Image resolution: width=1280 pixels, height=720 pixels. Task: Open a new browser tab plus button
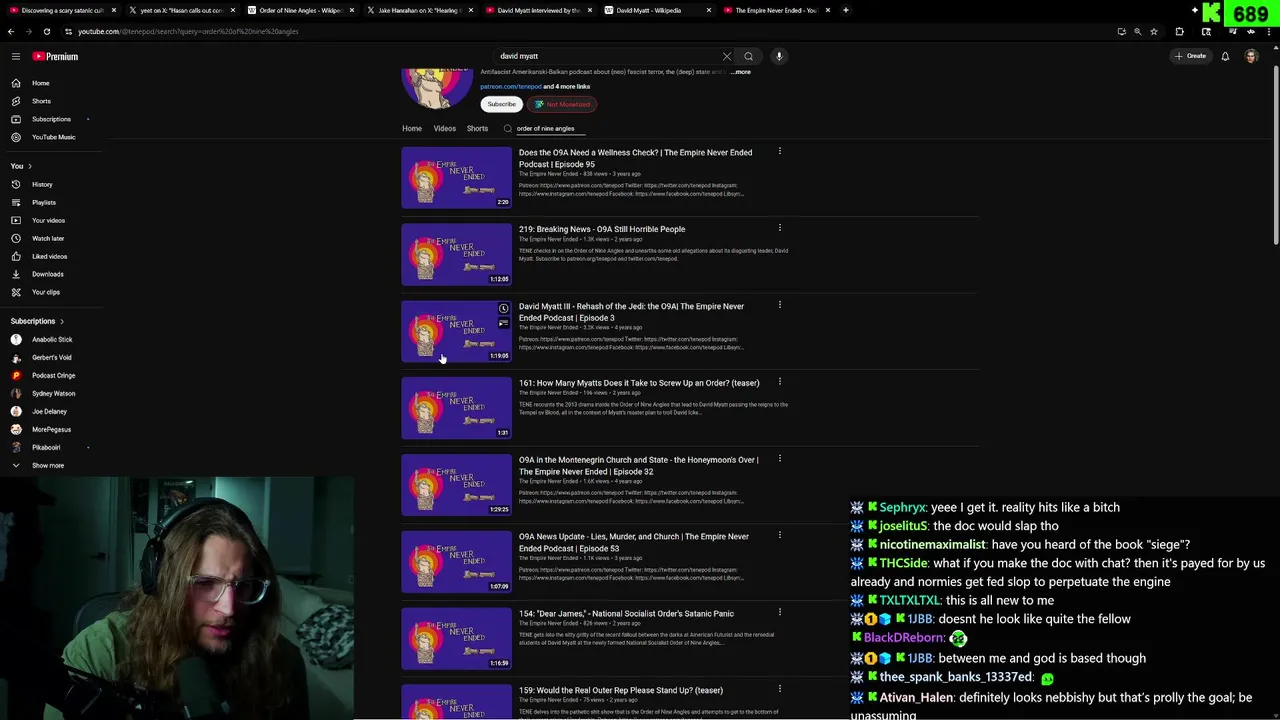tap(846, 10)
